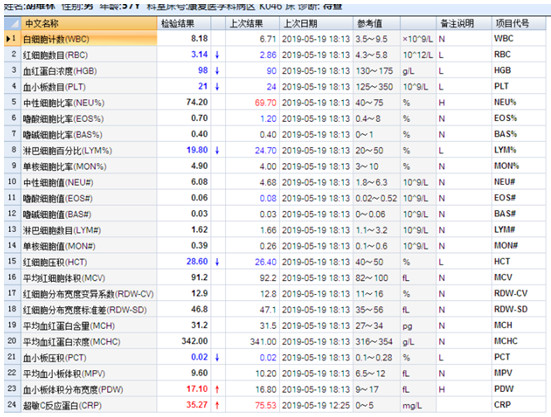Click the select-all corner cell of grid
The image size is (551, 417).
pyautogui.click(x=12, y=24)
